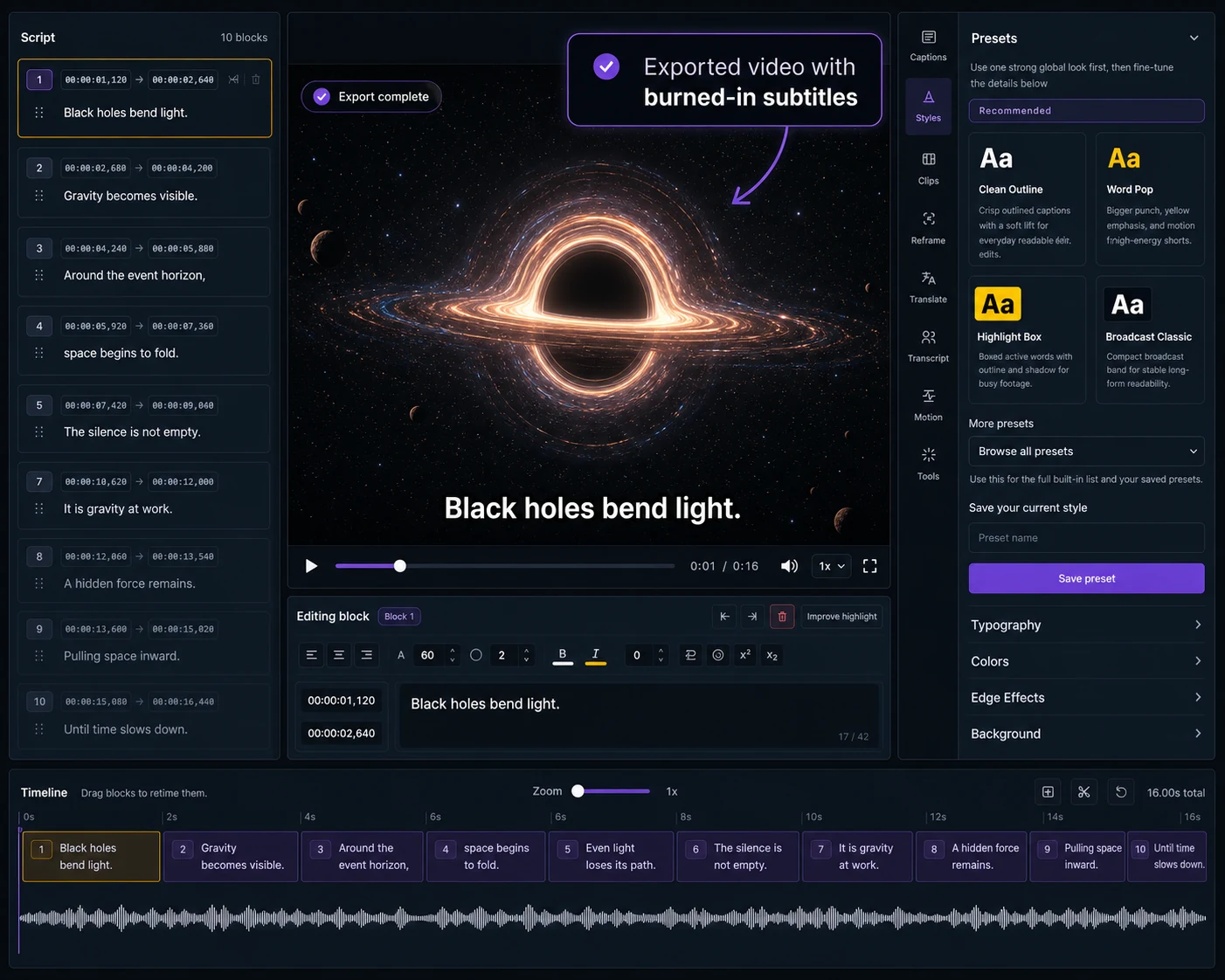Viewport: 1225px width, 980px height.
Task: Click the Improve highlight button
Action: click(x=841, y=617)
